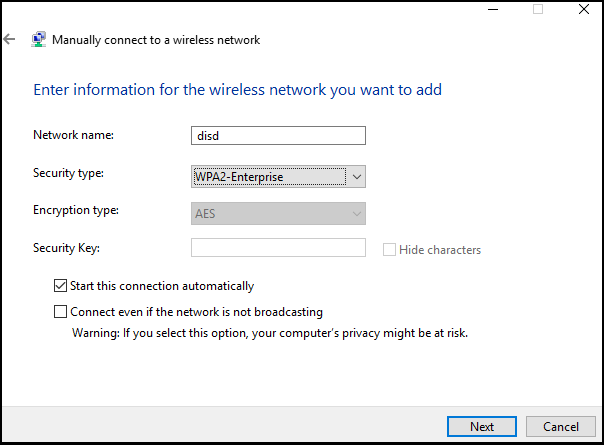Open the Security type dropdown arrow

(x=357, y=177)
